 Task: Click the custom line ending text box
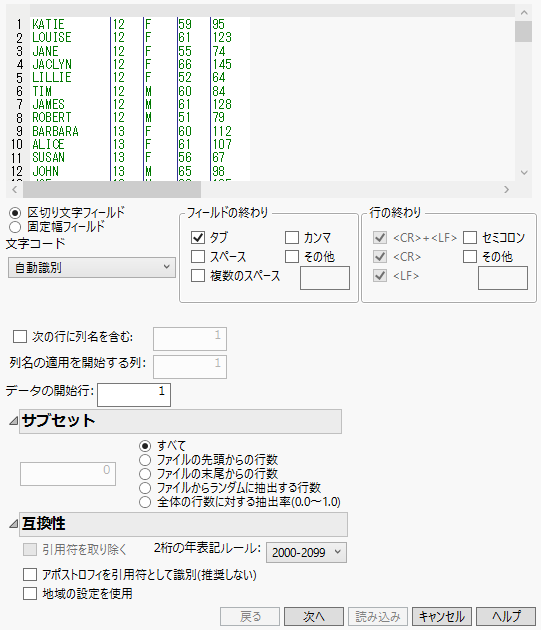click(503, 278)
